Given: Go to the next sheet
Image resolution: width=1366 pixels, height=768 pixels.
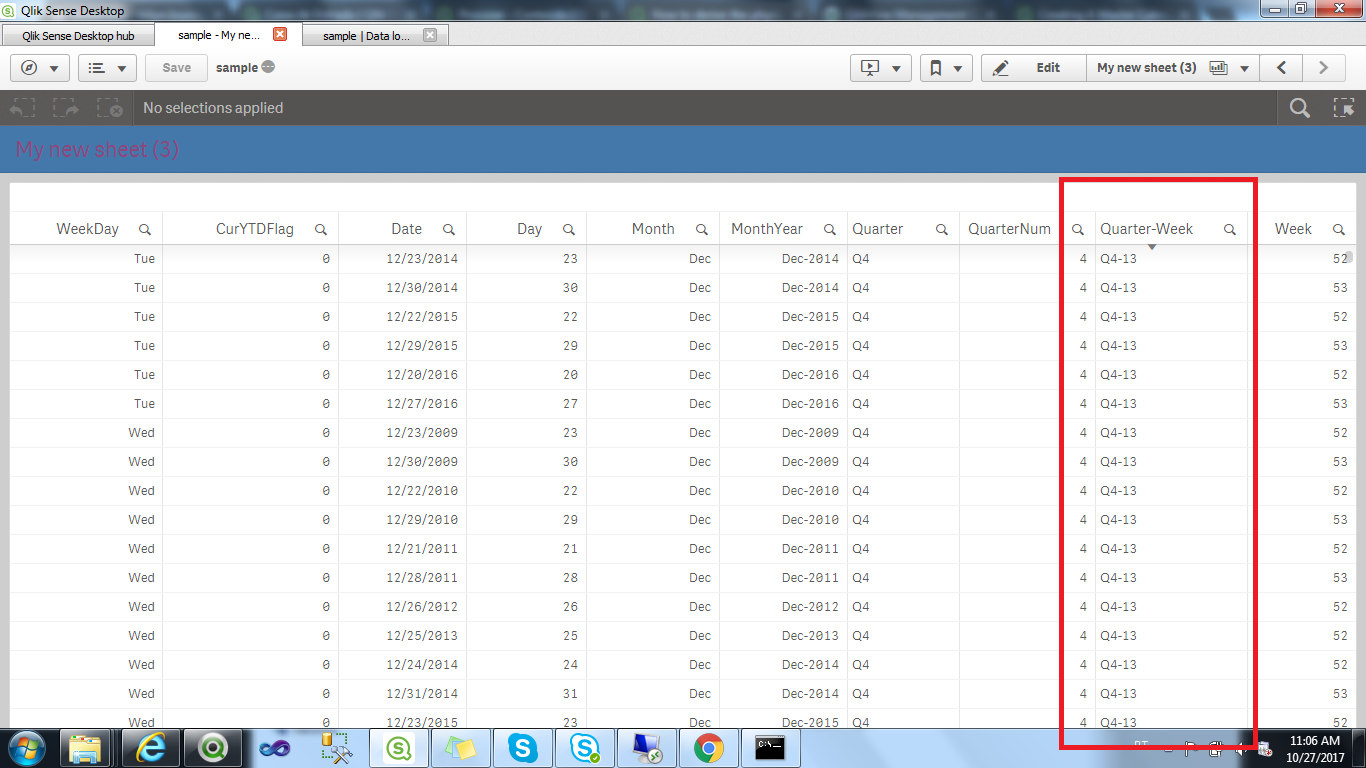Looking at the screenshot, I should point(1323,68).
